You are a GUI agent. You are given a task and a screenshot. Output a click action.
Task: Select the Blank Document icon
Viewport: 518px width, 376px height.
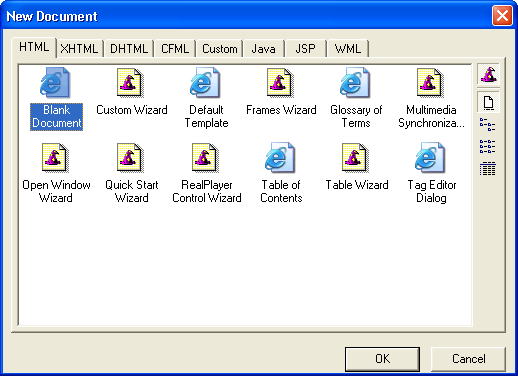coord(55,83)
